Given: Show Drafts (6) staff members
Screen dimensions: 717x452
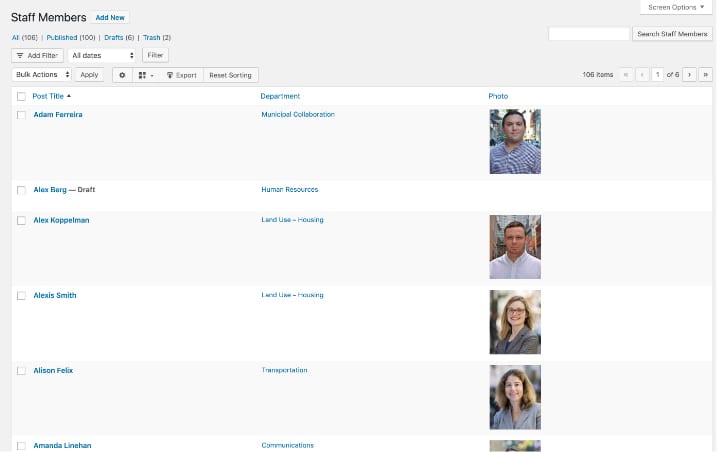Looking at the screenshot, I should 119,38.
